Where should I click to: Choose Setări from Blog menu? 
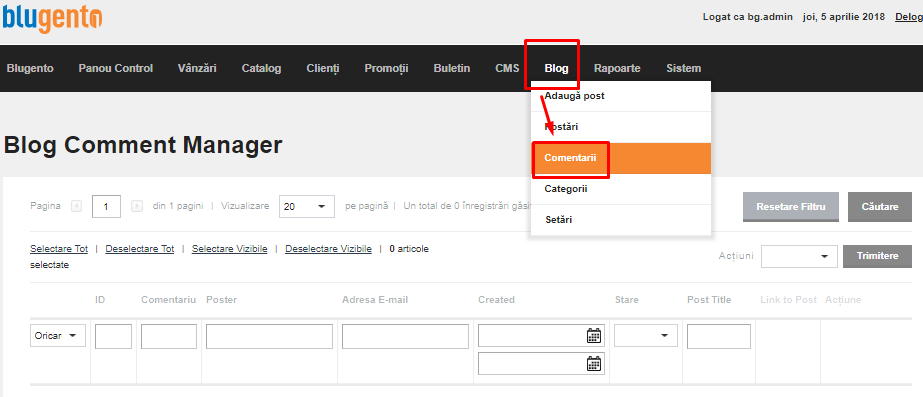coord(621,220)
